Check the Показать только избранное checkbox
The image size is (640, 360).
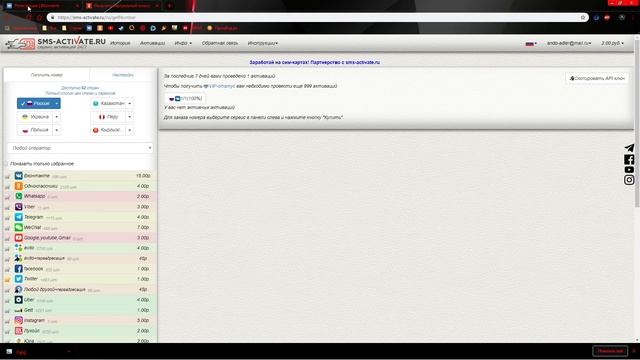(x=6, y=164)
